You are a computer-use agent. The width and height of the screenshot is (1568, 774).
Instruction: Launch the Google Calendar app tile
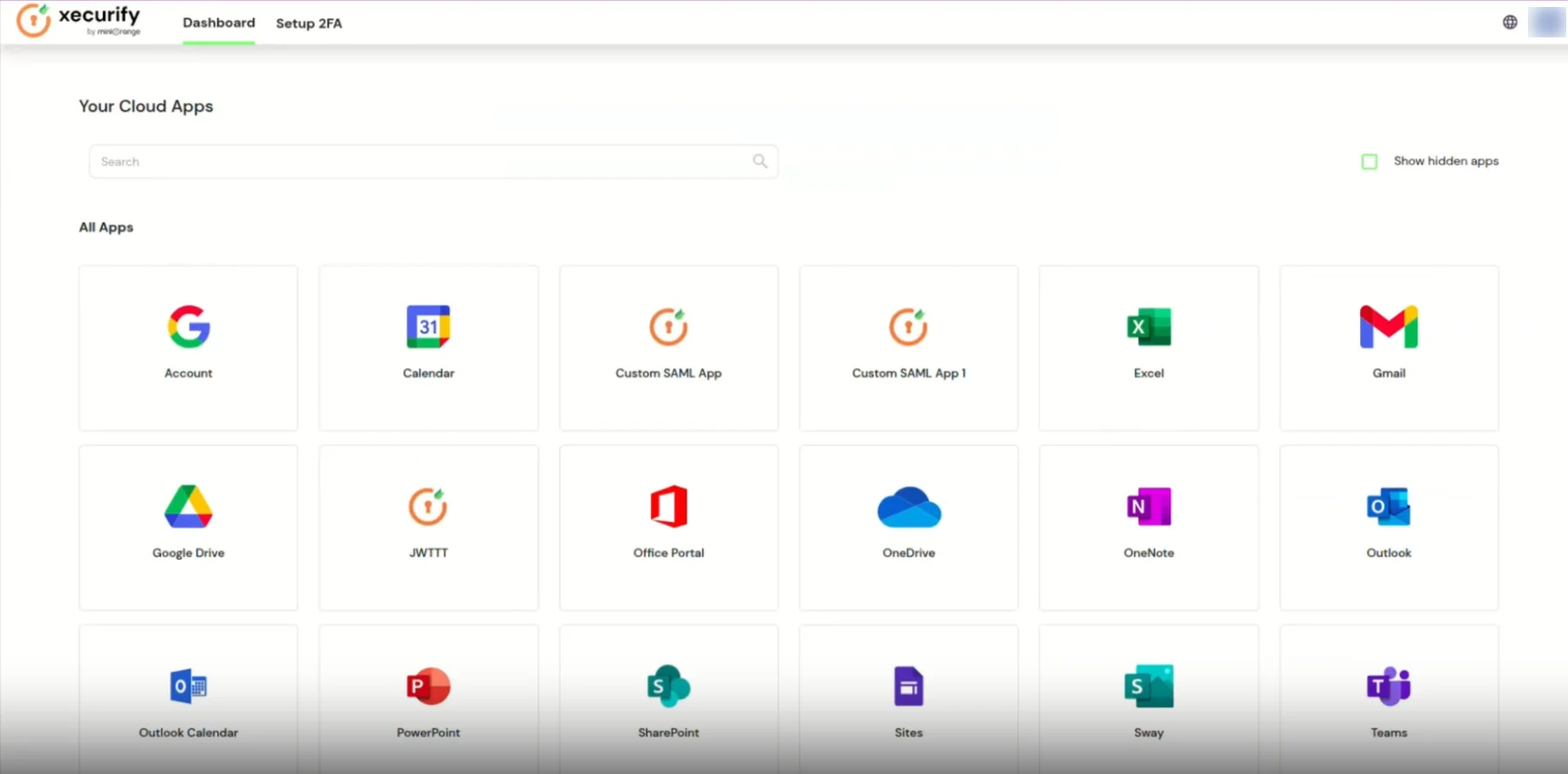coord(428,348)
